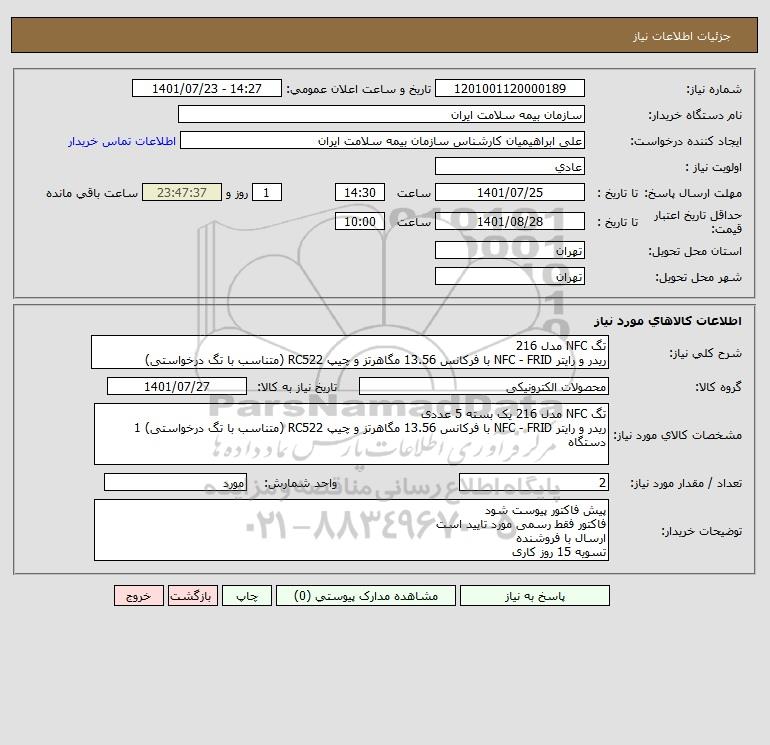Screen dimensions: 770x745
Task: Click the label مهلت ارسال پاسخ
Action: (x=693, y=193)
